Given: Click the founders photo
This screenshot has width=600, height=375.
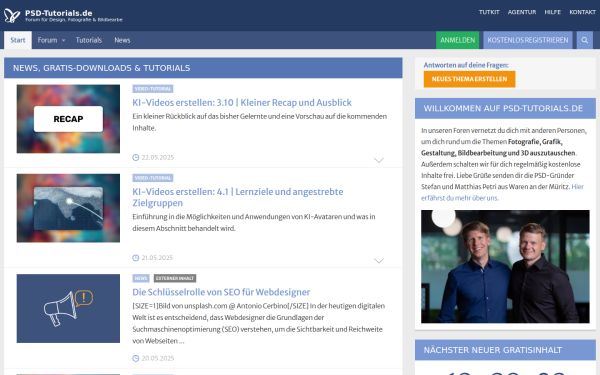Looking at the screenshot, I should tap(505, 266).
